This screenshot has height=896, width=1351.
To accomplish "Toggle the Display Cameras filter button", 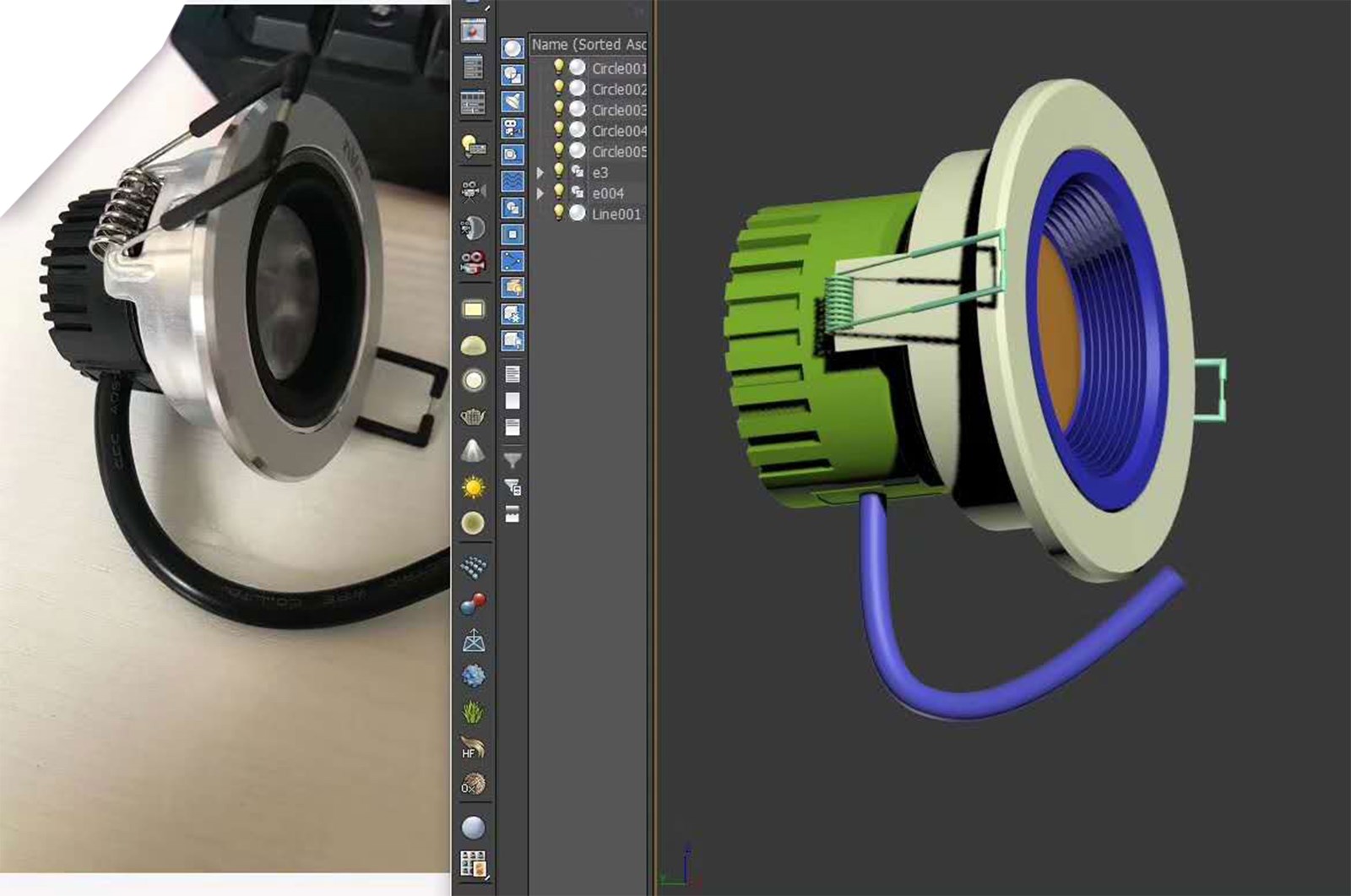I will [x=513, y=128].
